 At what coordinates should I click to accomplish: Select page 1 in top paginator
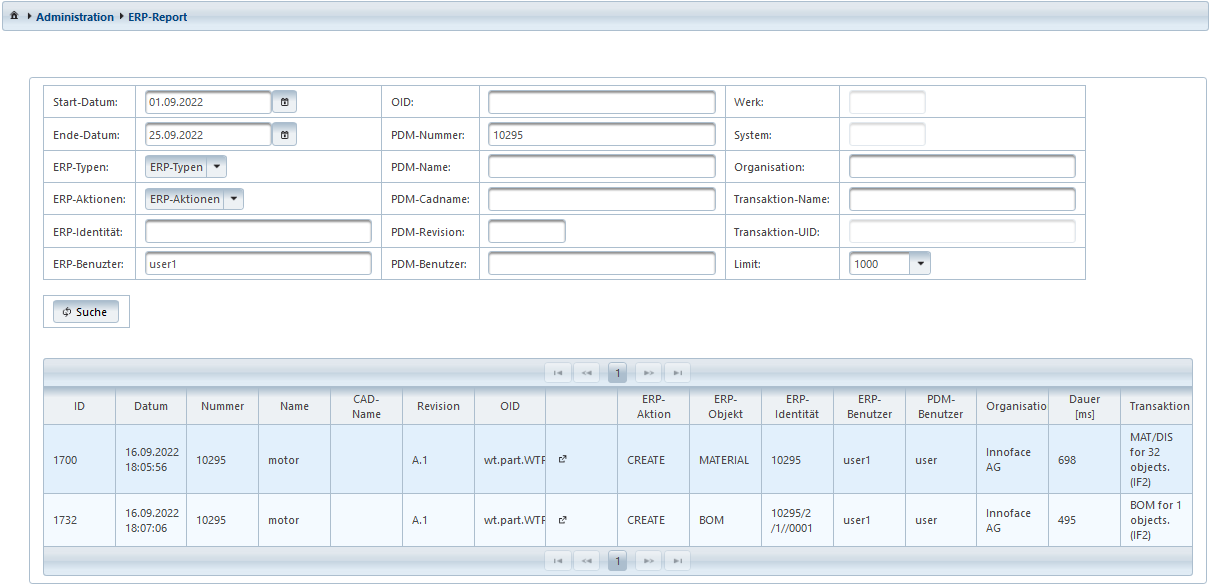tap(618, 373)
